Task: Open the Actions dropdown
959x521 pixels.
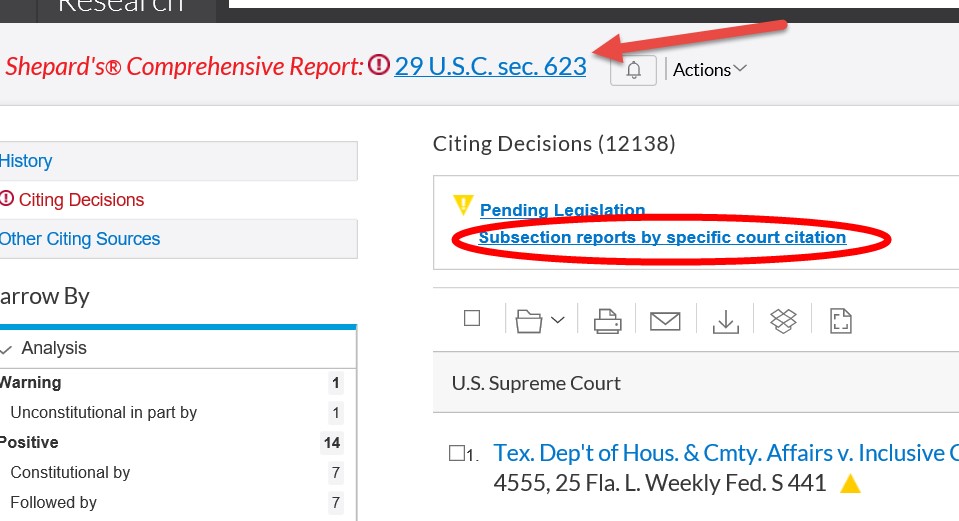Action: pos(709,70)
